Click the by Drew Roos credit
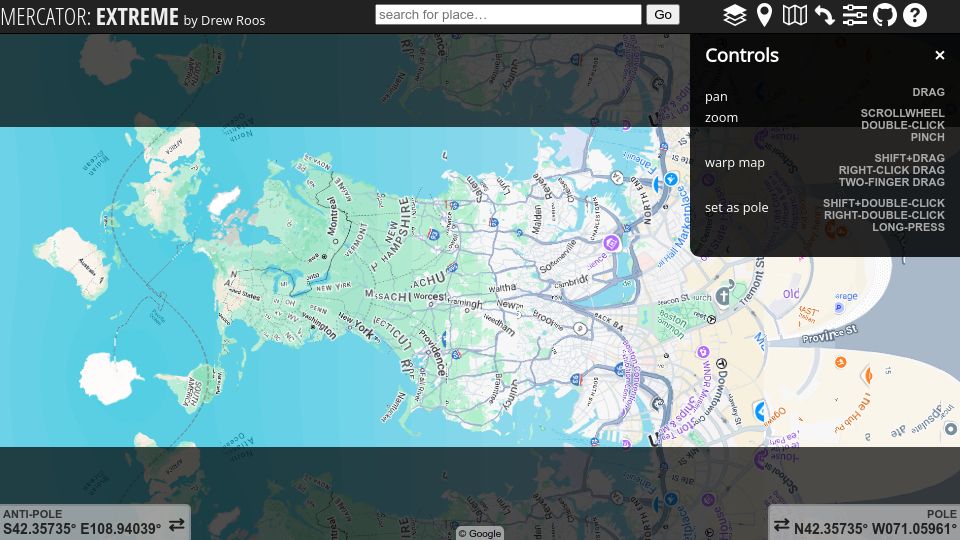960x540 pixels. [224, 20]
